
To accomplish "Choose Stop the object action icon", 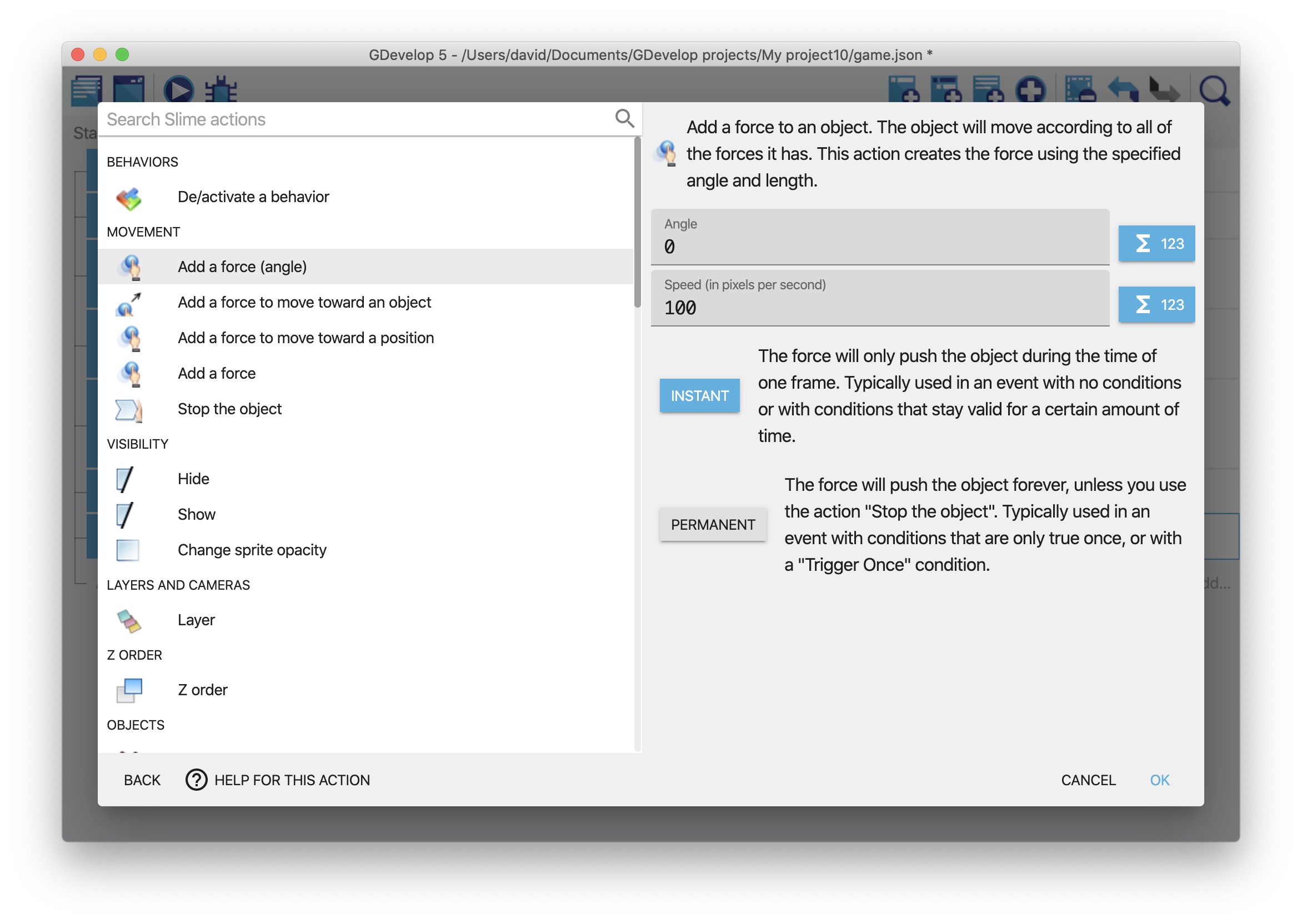I will pyautogui.click(x=129, y=410).
